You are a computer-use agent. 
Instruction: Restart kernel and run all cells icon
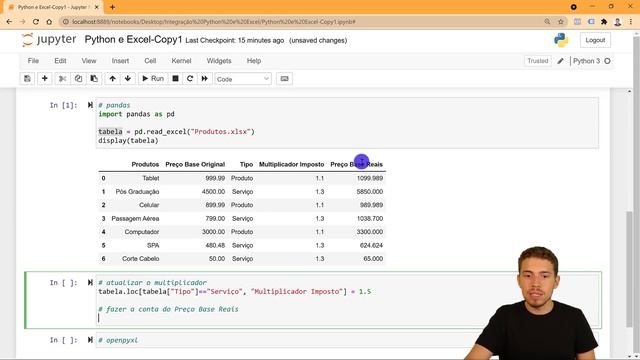click(205, 79)
